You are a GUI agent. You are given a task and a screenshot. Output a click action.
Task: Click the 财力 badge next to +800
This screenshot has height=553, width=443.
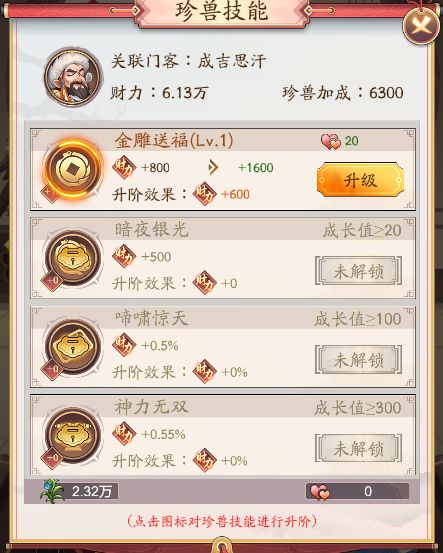click(x=124, y=167)
